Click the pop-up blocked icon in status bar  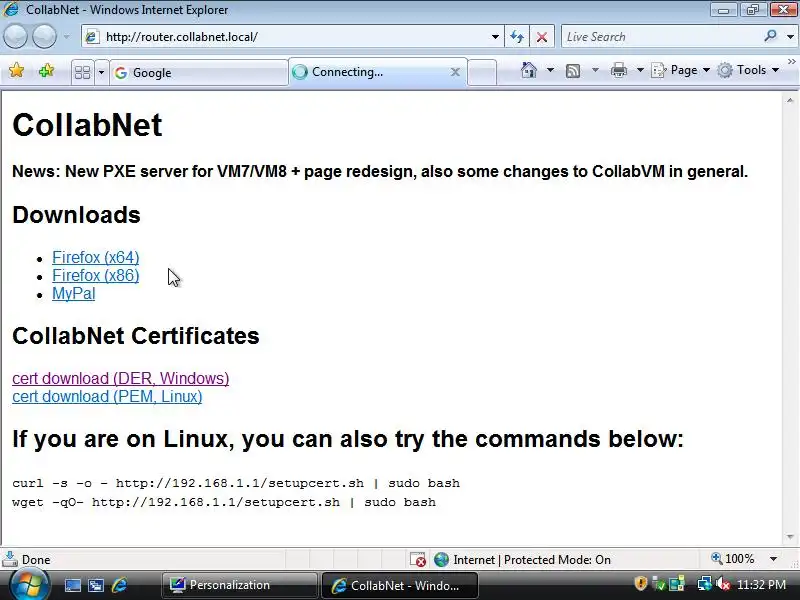coord(417,560)
